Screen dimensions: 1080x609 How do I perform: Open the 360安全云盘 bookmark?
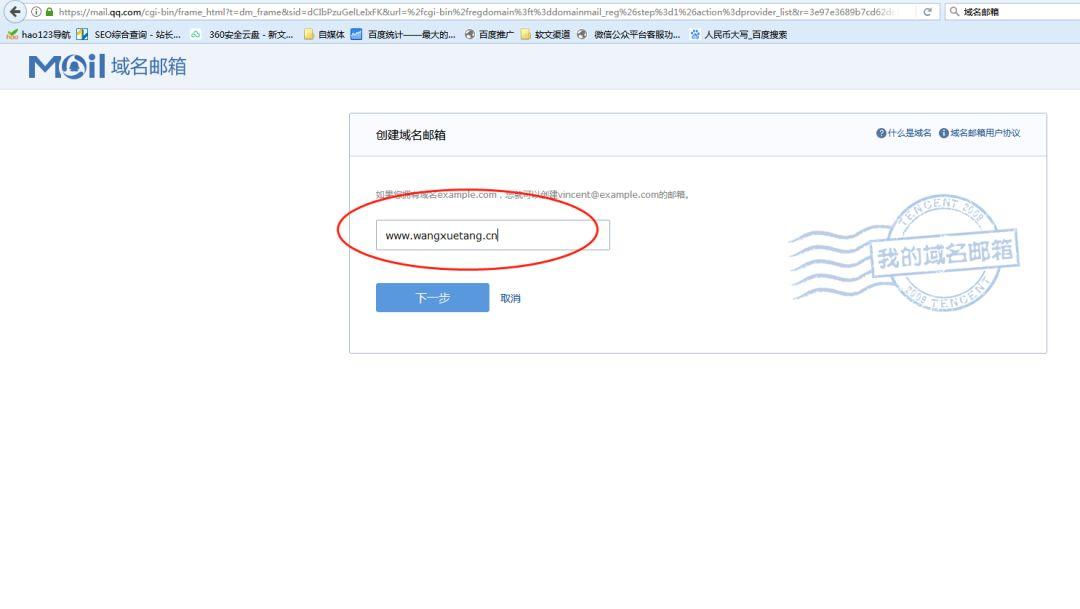242,34
